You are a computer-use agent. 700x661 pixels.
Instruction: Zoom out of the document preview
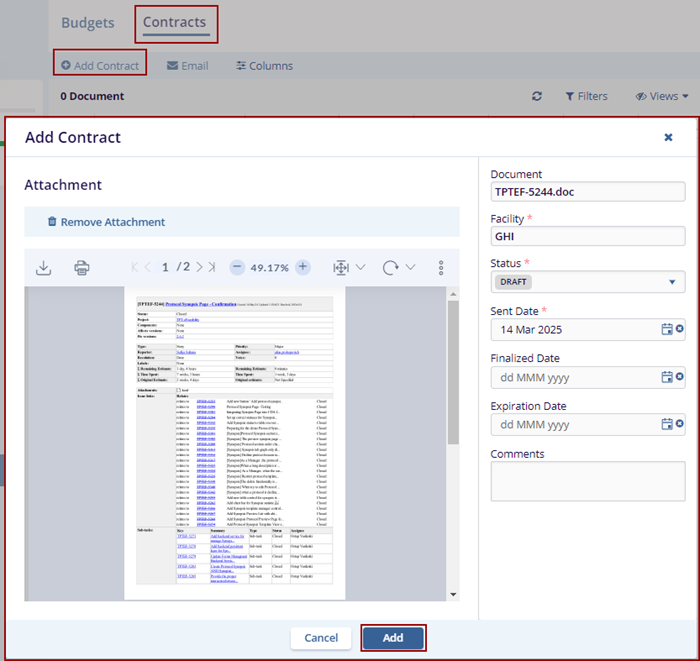(237, 268)
